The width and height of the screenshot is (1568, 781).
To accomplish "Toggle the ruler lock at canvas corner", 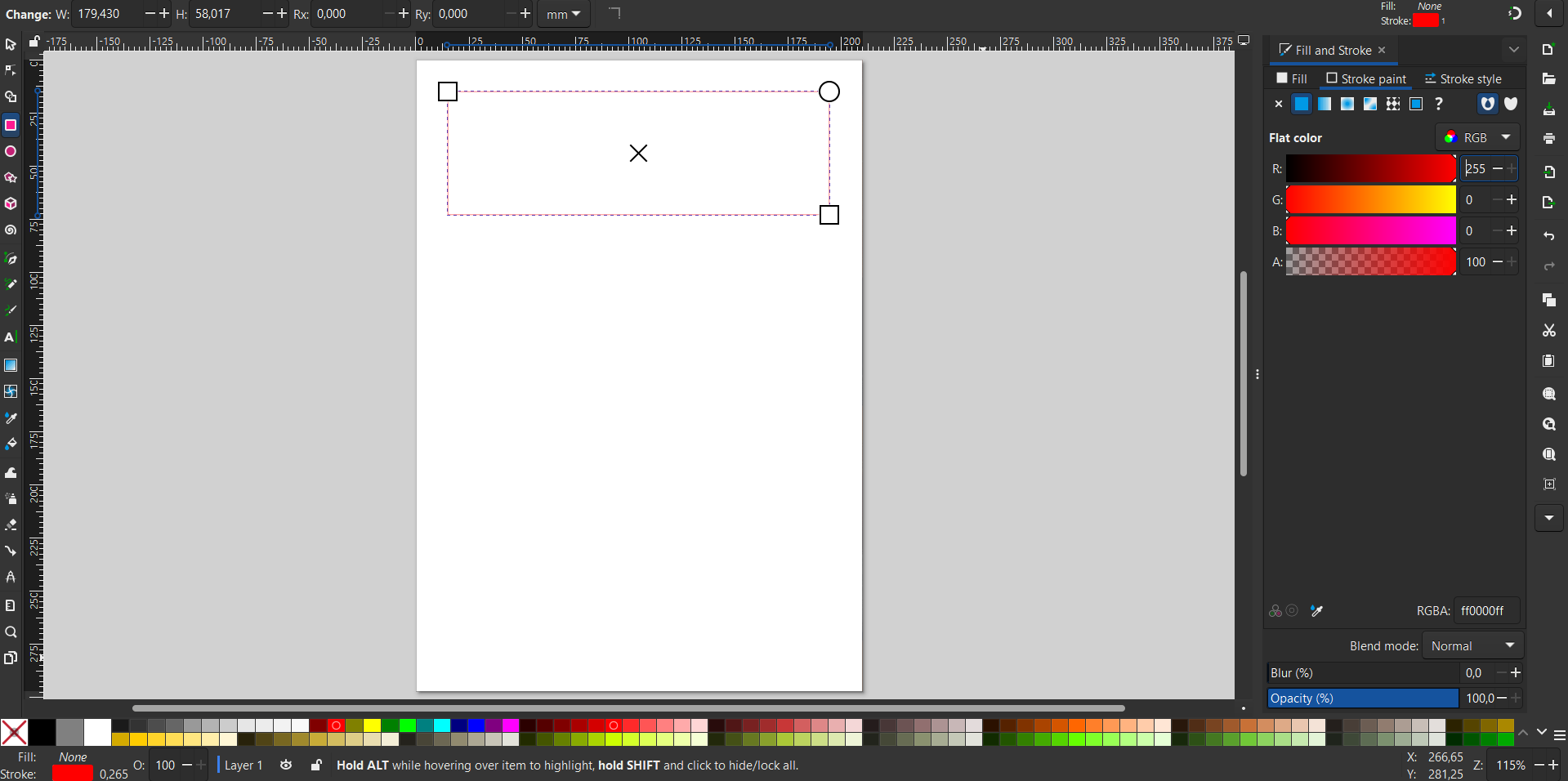I will point(34,42).
